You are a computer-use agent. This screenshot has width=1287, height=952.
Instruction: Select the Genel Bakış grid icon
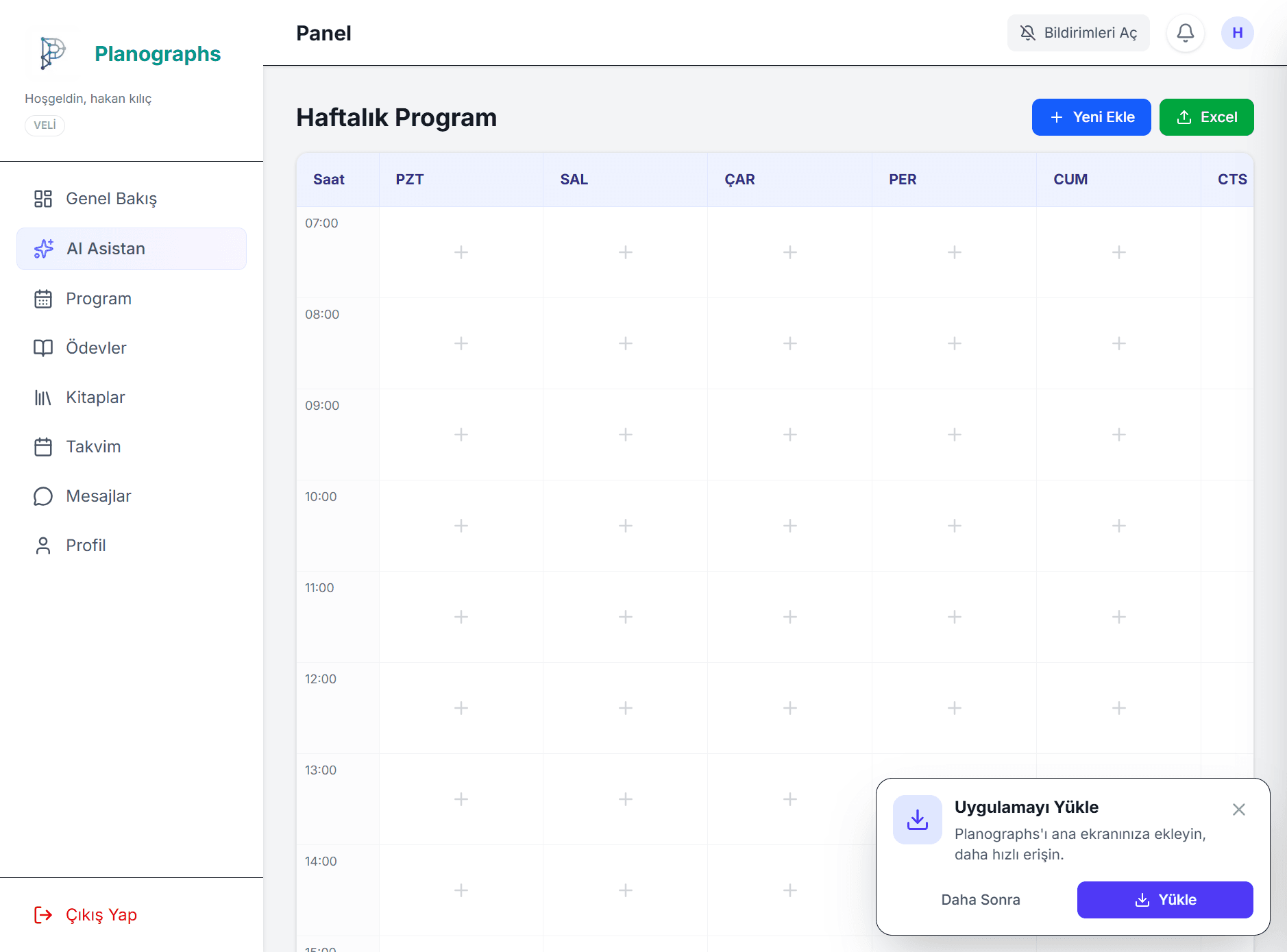[x=43, y=199]
